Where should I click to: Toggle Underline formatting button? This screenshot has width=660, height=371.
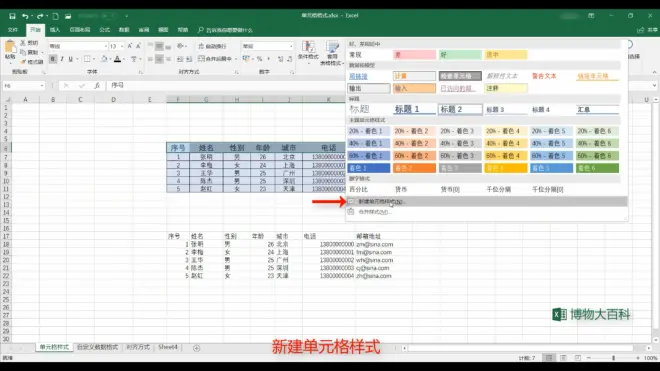pos(71,59)
